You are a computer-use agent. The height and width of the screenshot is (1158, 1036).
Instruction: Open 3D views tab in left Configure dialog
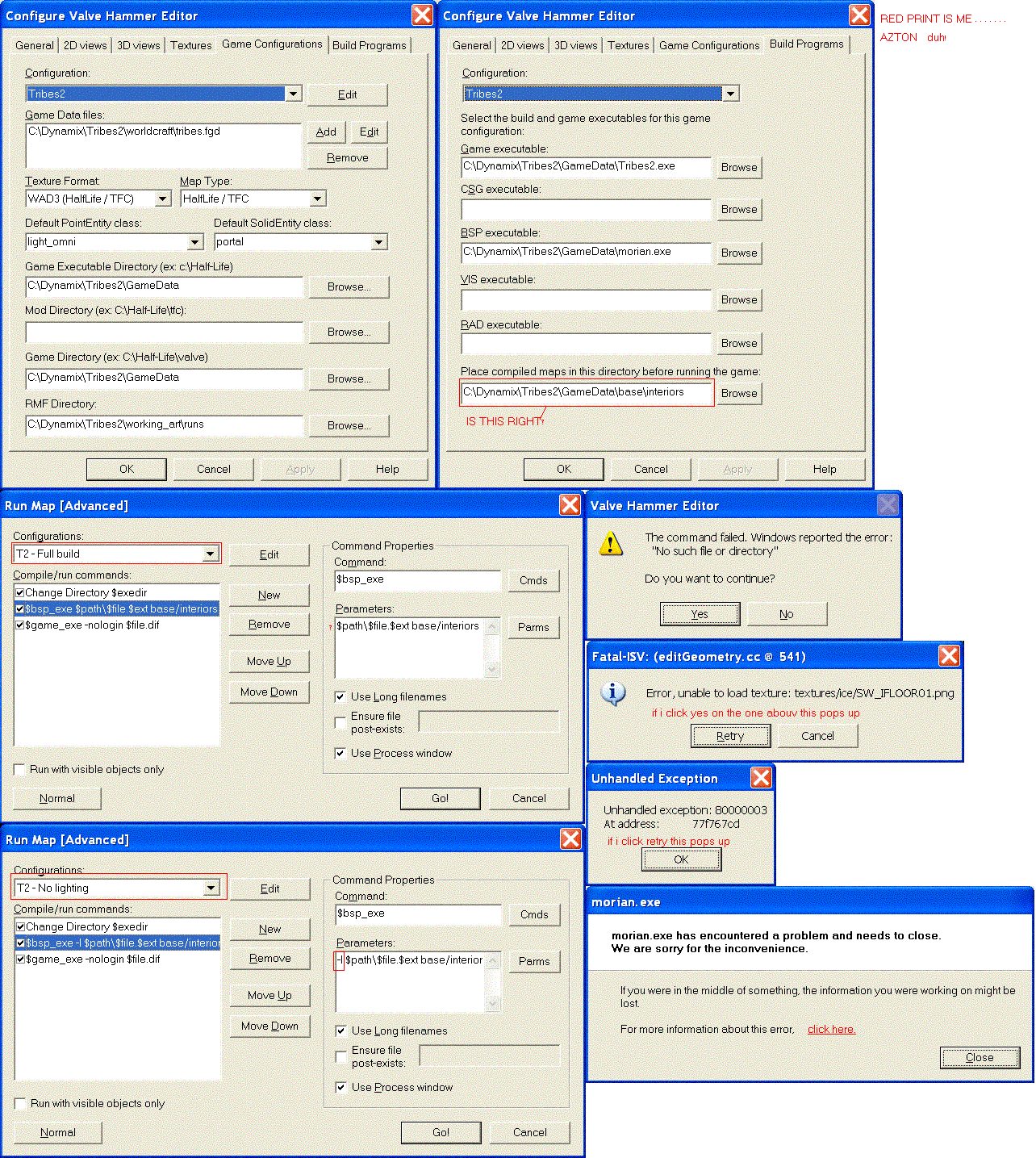pos(139,45)
